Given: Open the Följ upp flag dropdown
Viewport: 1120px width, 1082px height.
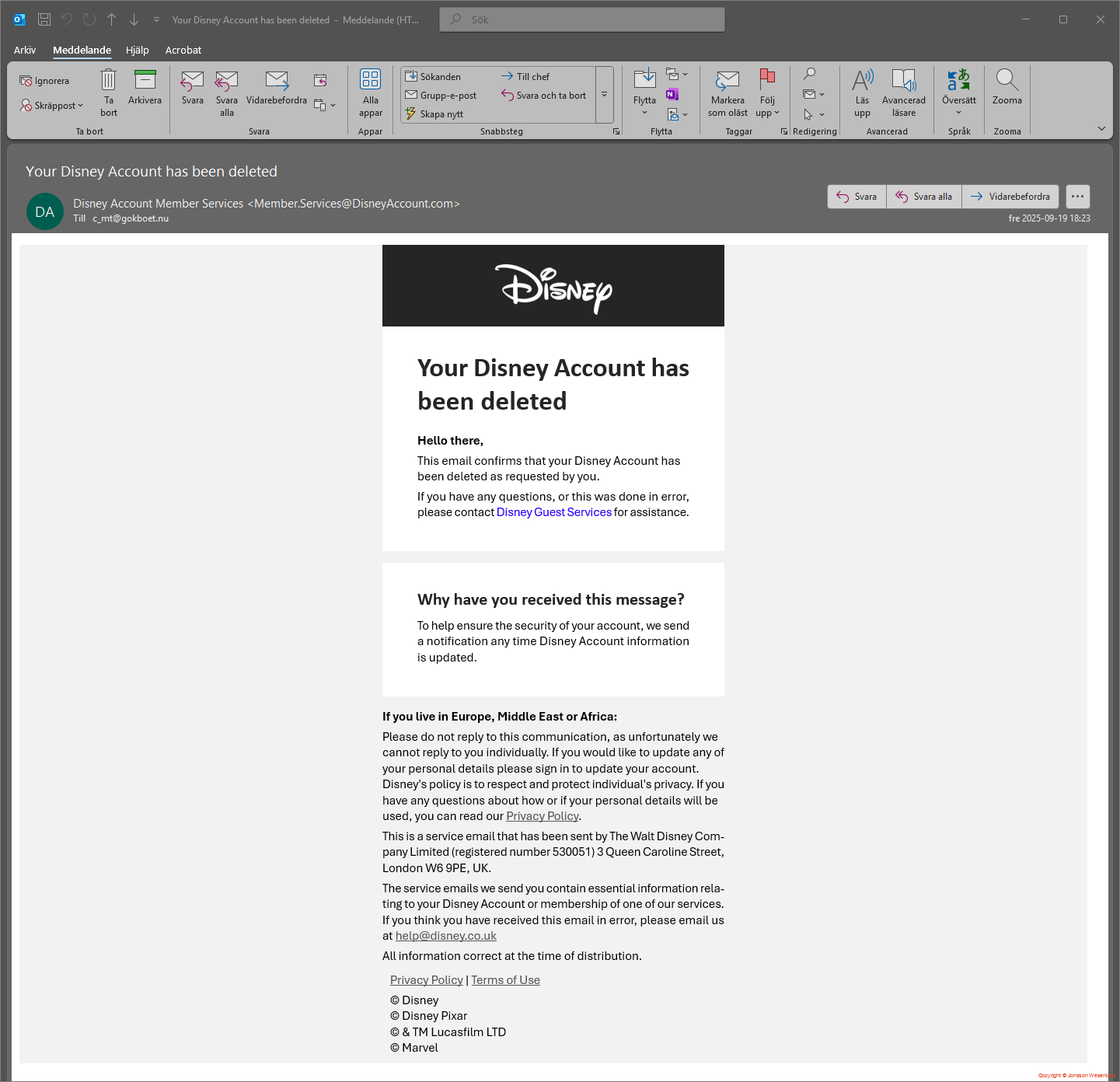Looking at the screenshot, I should click(767, 113).
